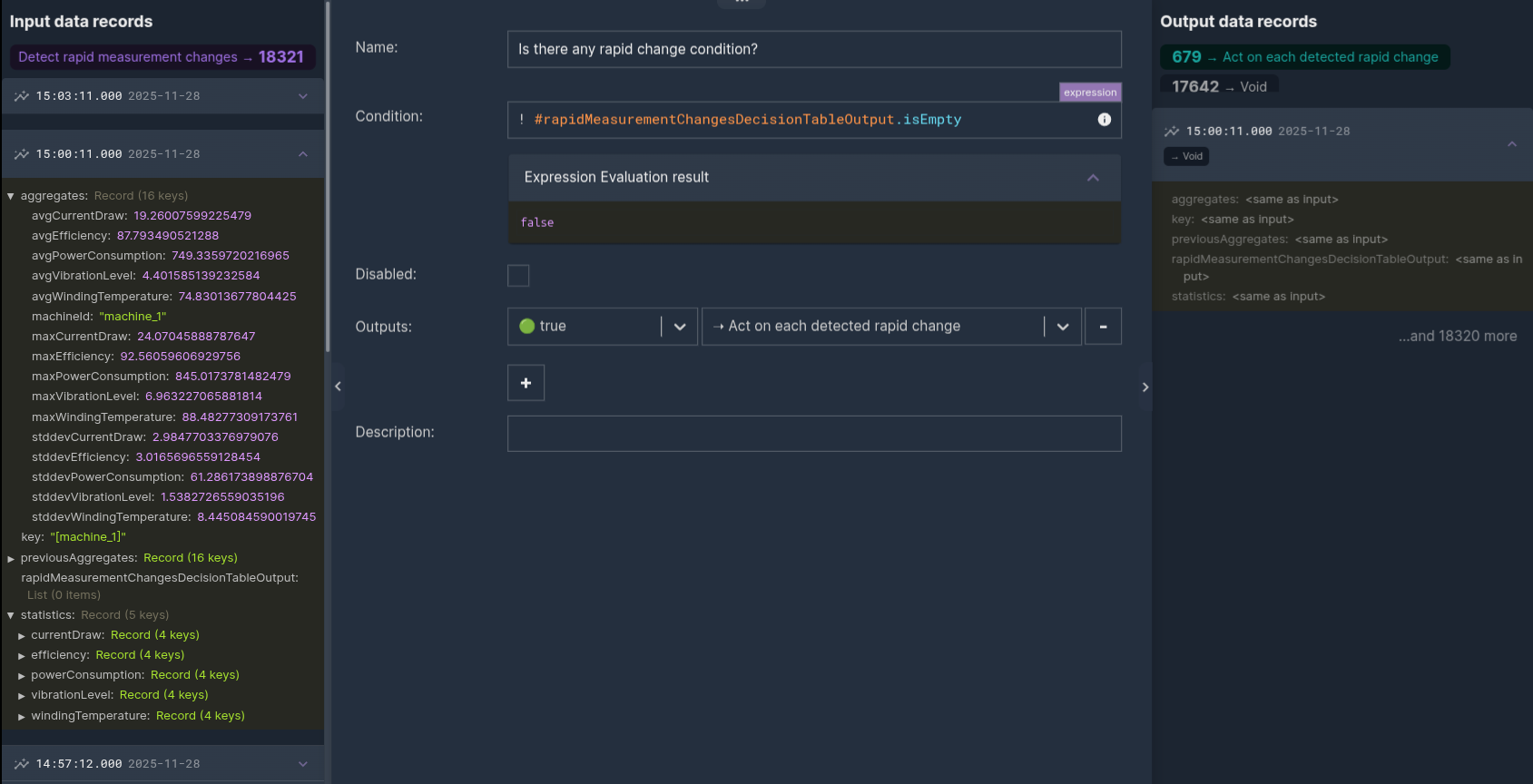Collapse the aggregates record tree node
1533x784 pixels.
[11, 196]
